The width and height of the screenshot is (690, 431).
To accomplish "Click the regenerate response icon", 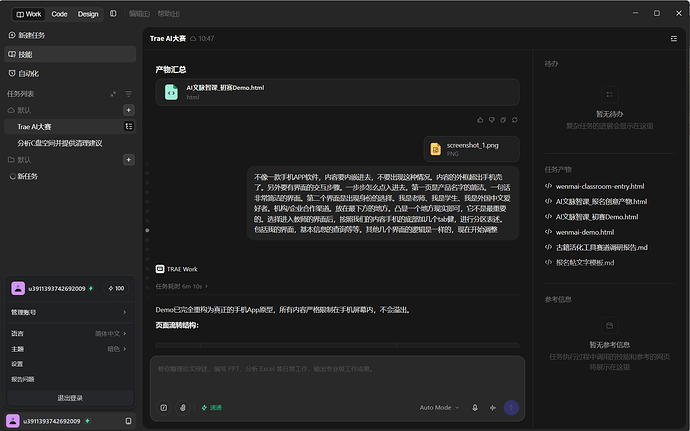I will pos(514,120).
